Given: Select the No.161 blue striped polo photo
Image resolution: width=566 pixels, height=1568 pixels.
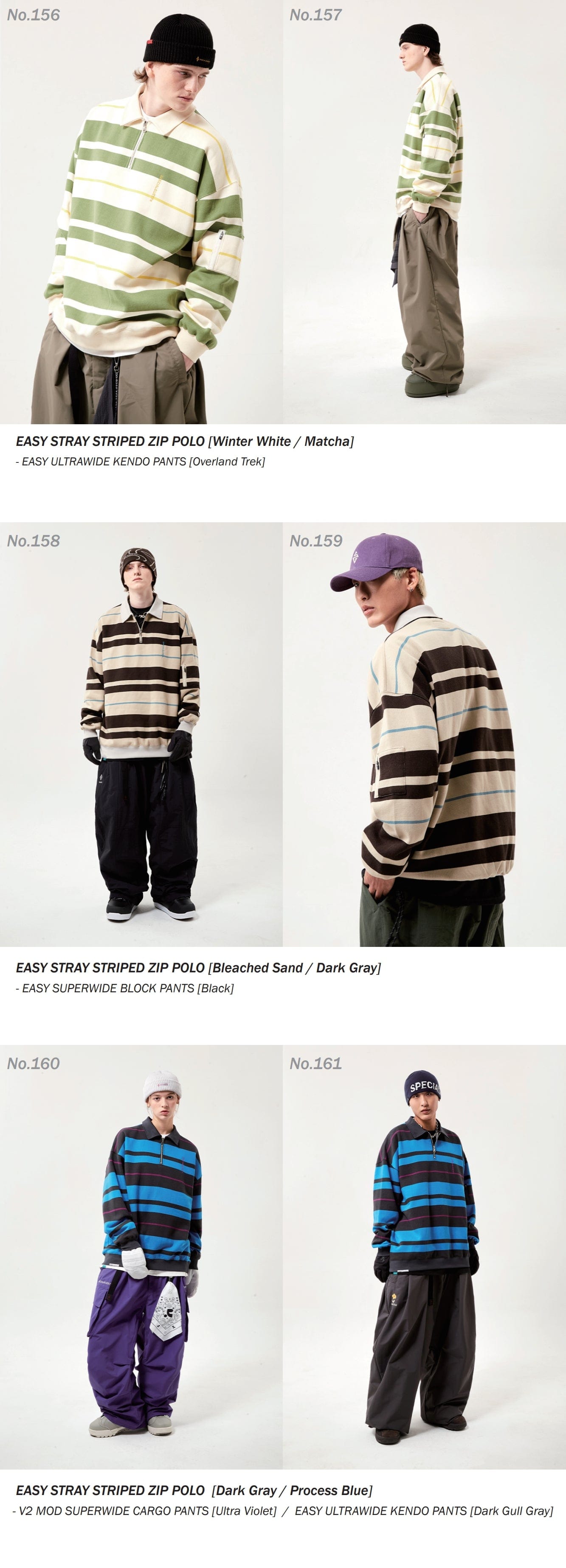Looking at the screenshot, I should coord(425,1257).
